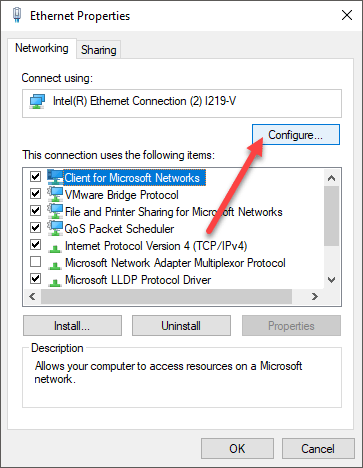Enable Microsoft Network Adapter Multiplexor Protocol checkbox
This screenshot has height=468, width=363.
(35, 262)
